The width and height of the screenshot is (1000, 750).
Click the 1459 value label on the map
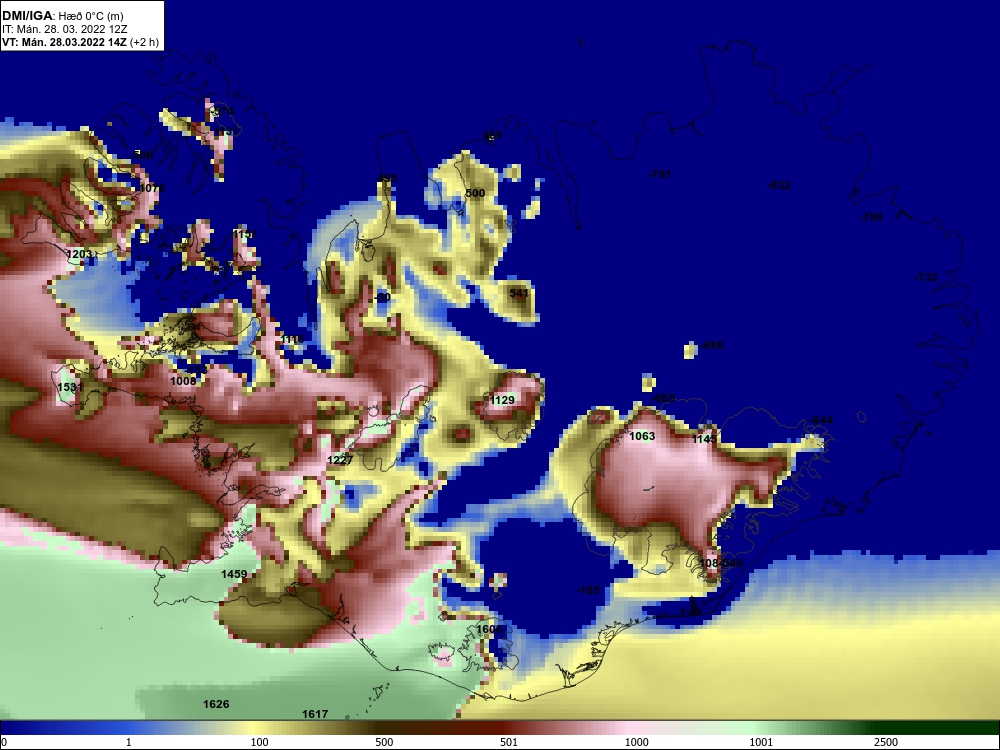pos(234,574)
